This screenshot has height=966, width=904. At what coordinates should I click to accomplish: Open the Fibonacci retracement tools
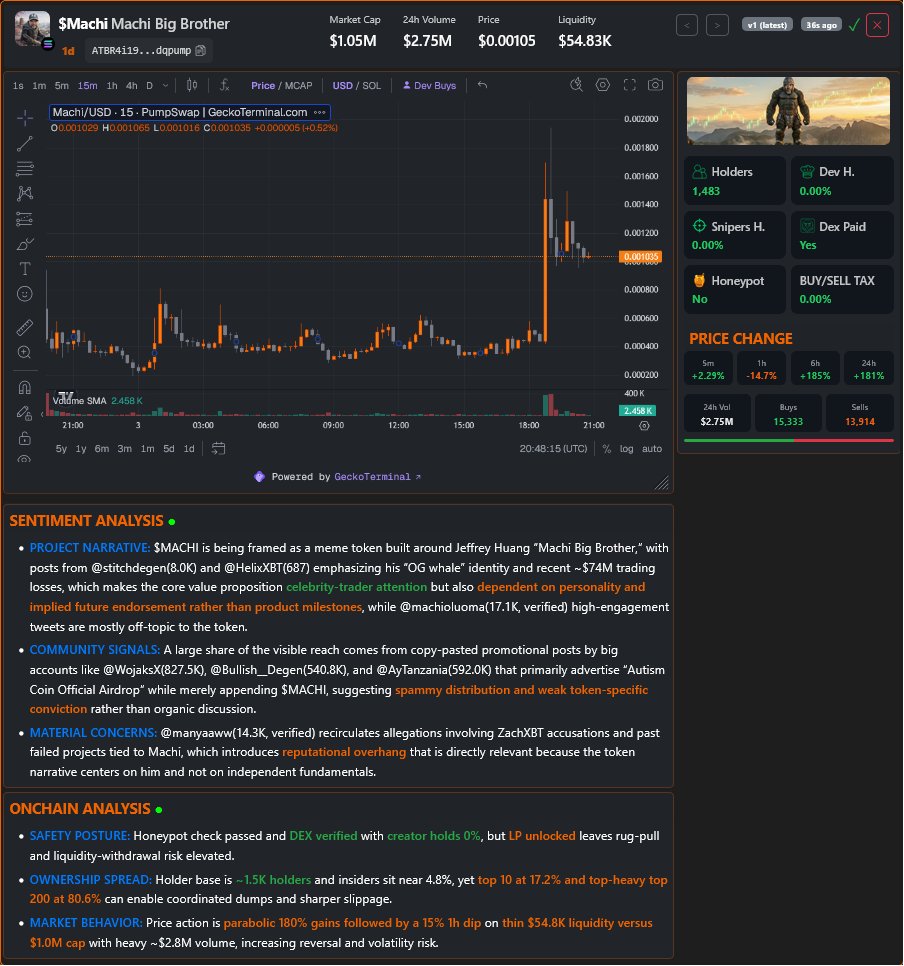tap(25, 168)
